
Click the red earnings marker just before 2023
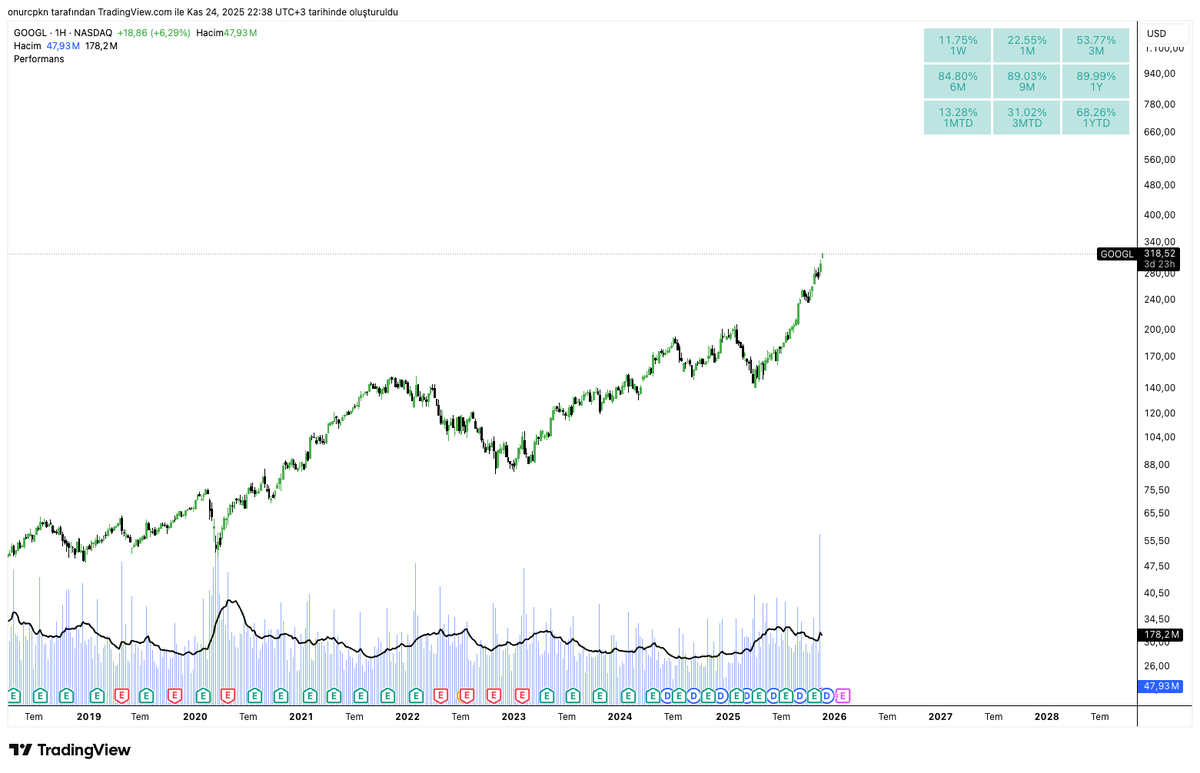tap(492, 695)
